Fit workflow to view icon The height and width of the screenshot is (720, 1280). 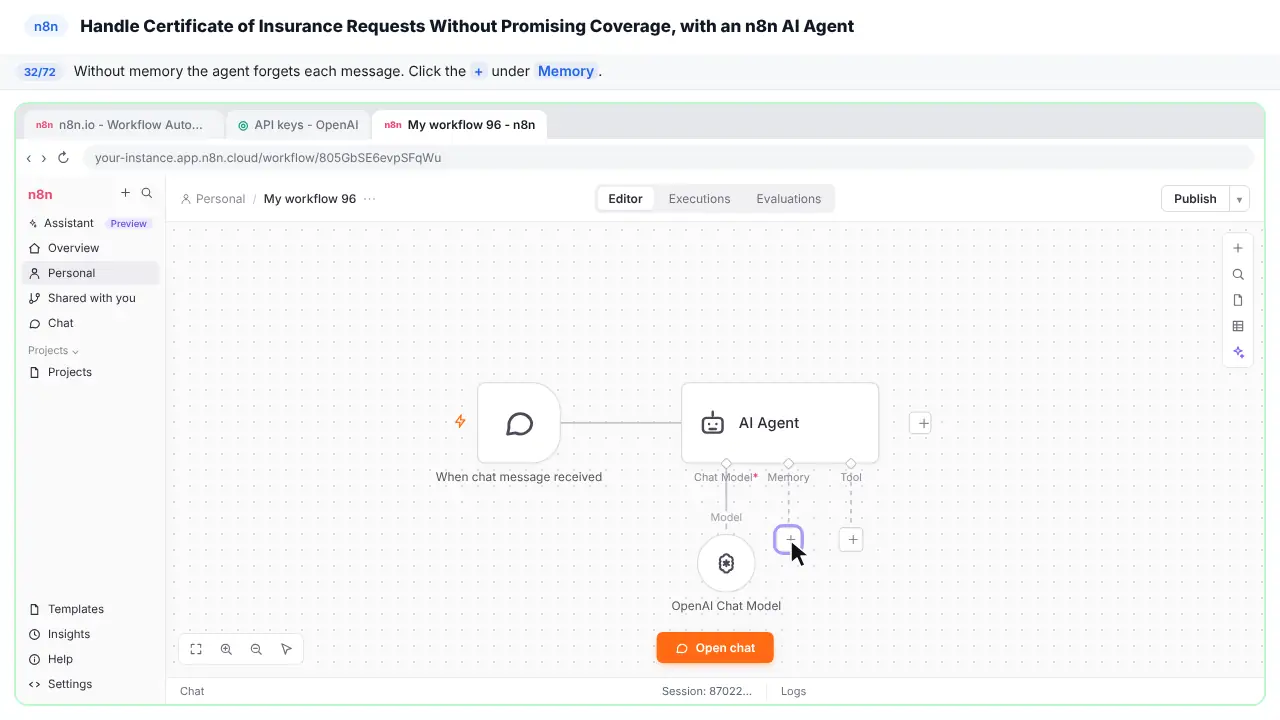pyautogui.click(x=196, y=649)
